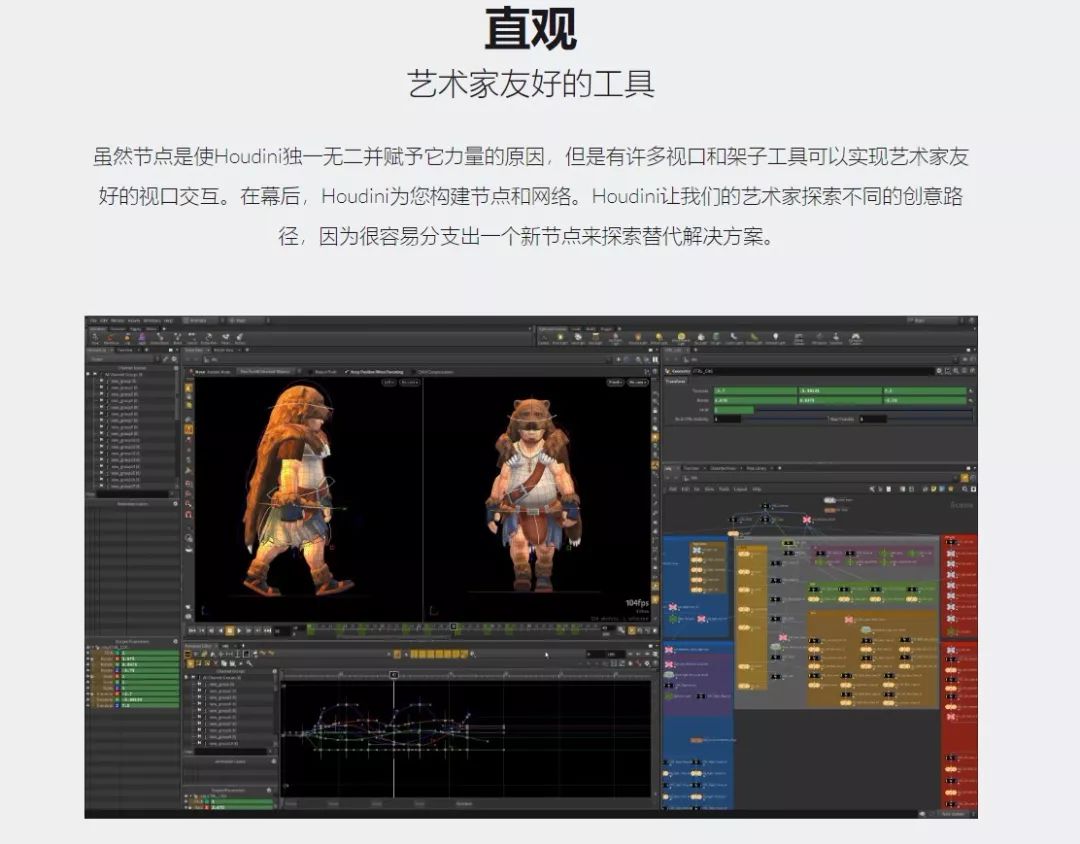The image size is (1080, 844).
Task: Click the Point Light shelf tool
Action: coord(561,338)
